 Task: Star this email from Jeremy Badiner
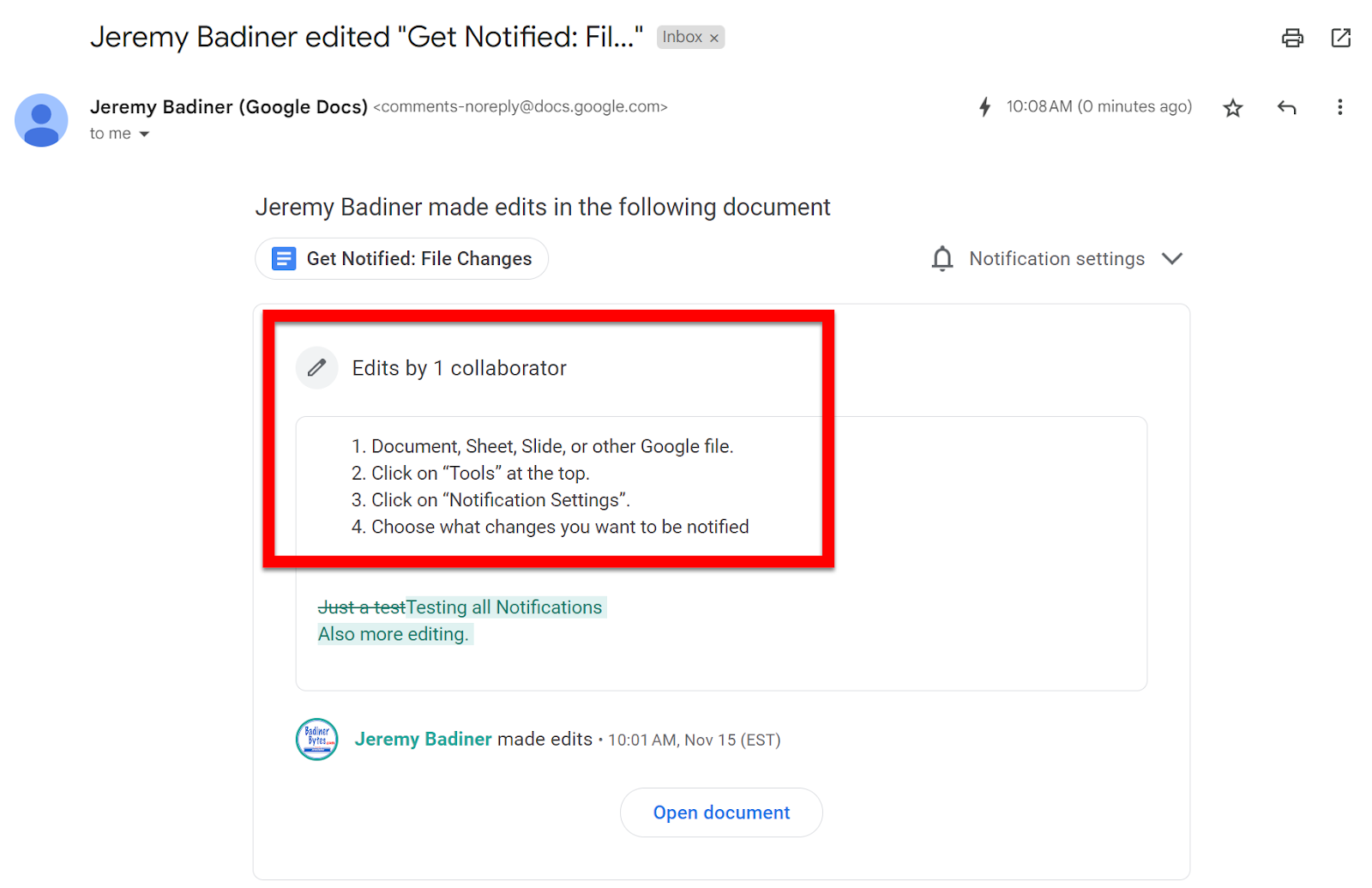(1232, 108)
